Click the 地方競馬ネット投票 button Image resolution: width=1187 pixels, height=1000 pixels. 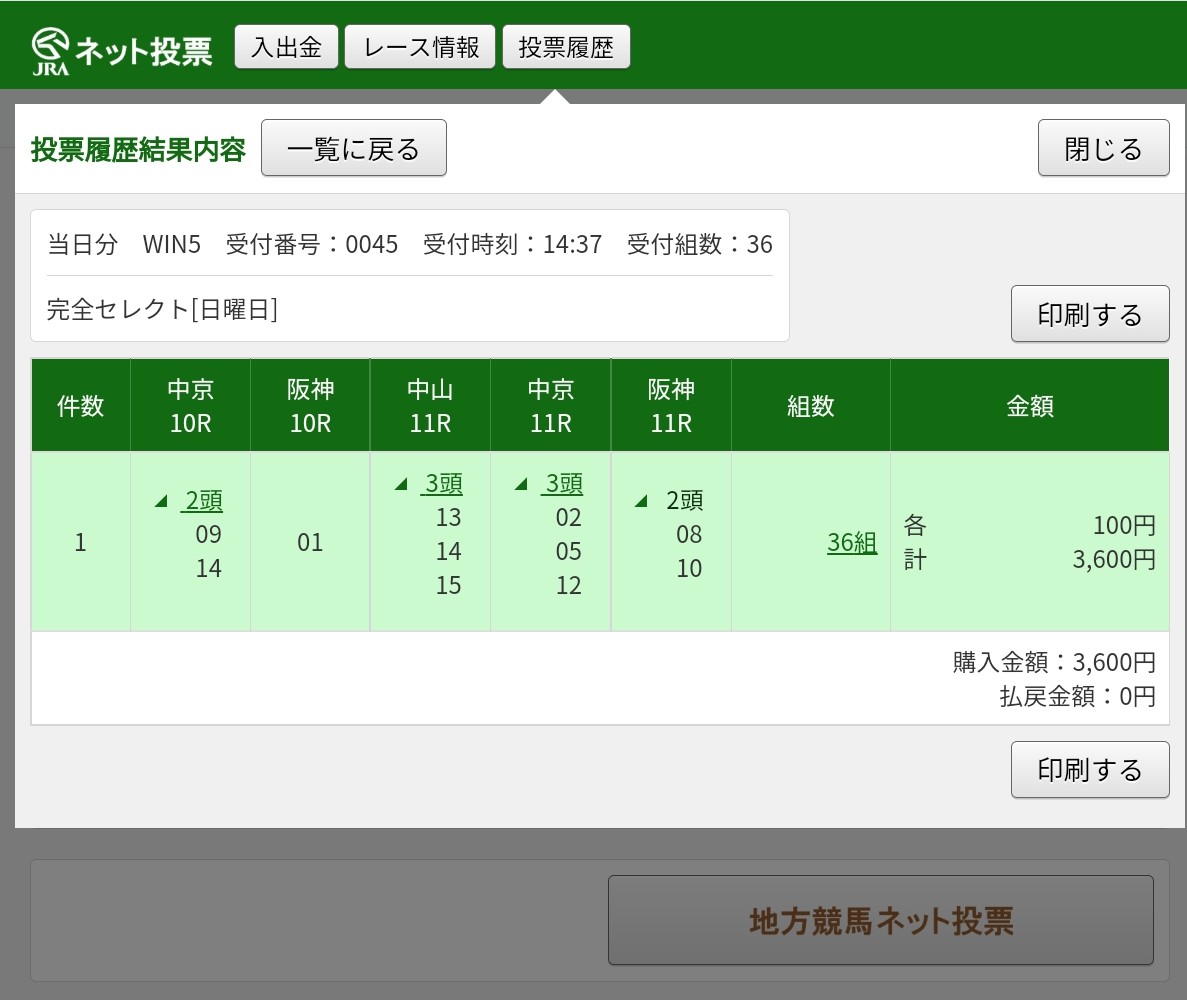click(881, 920)
